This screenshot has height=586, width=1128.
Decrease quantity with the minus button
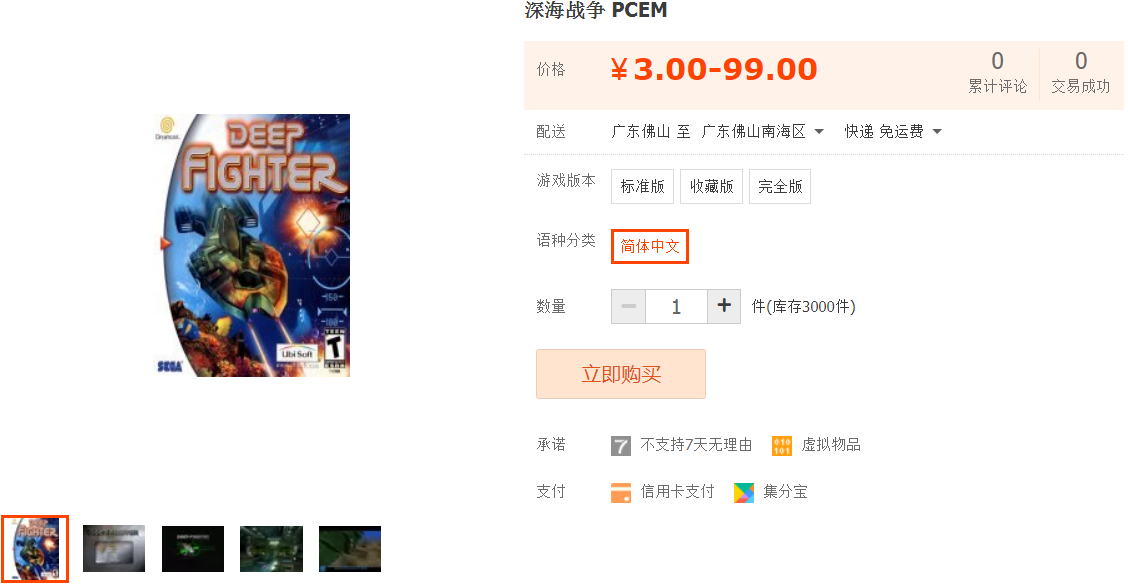(x=629, y=306)
